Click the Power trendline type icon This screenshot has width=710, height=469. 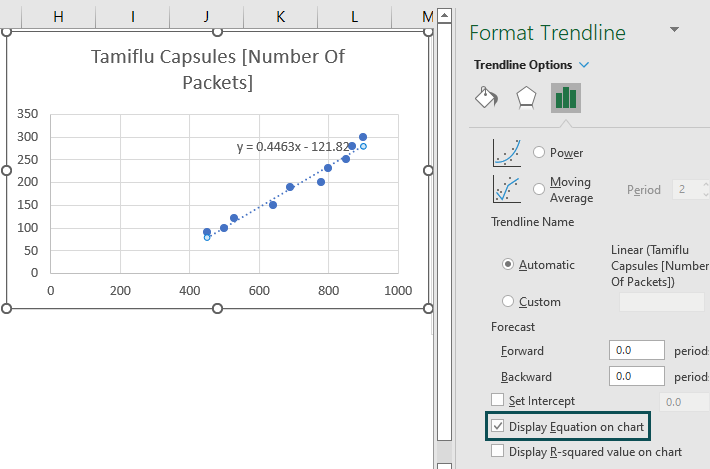(507, 153)
